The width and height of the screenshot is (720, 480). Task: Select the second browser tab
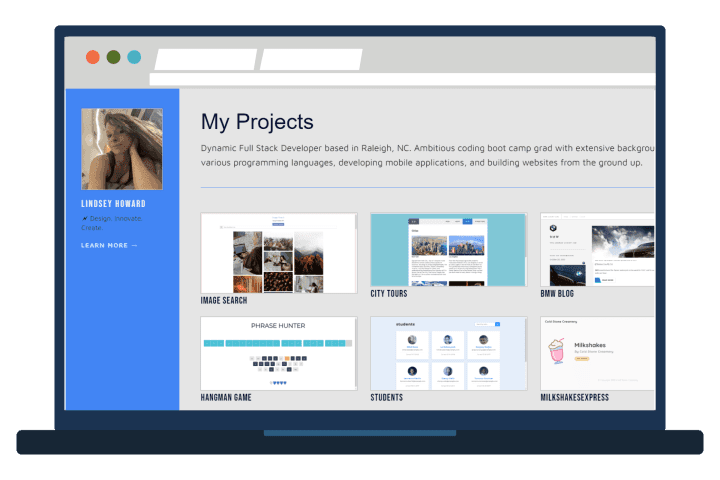[311, 59]
